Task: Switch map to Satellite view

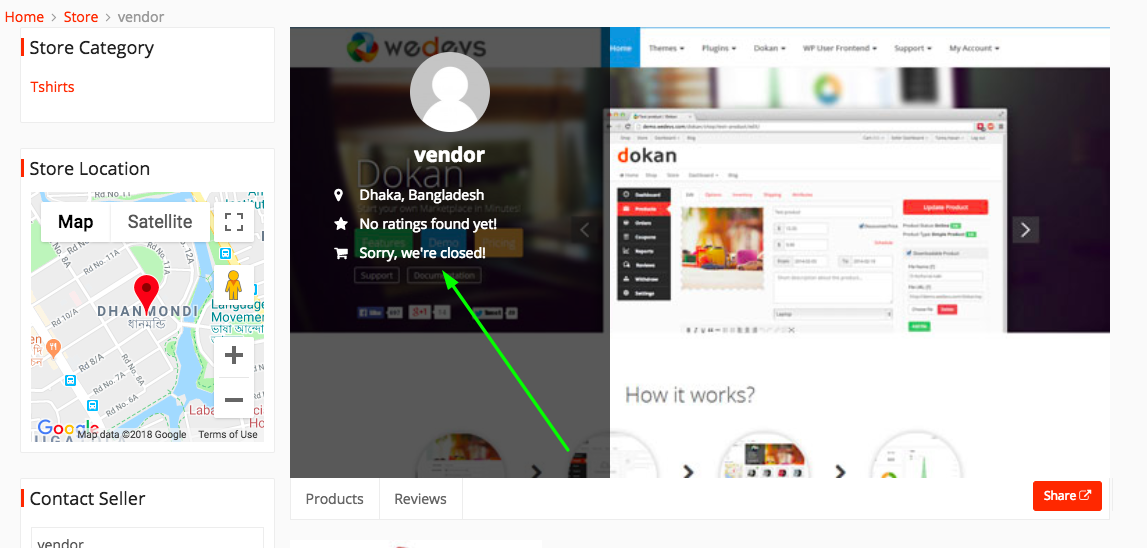Action: tap(160, 222)
